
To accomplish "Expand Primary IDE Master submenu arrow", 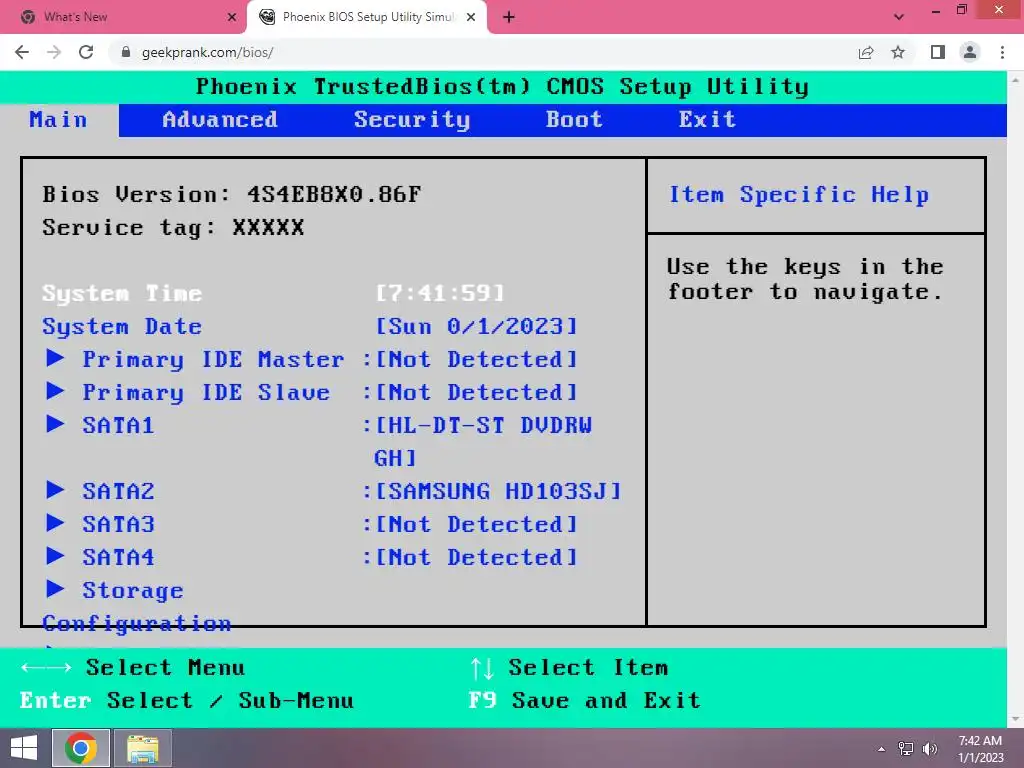I will (56, 358).
